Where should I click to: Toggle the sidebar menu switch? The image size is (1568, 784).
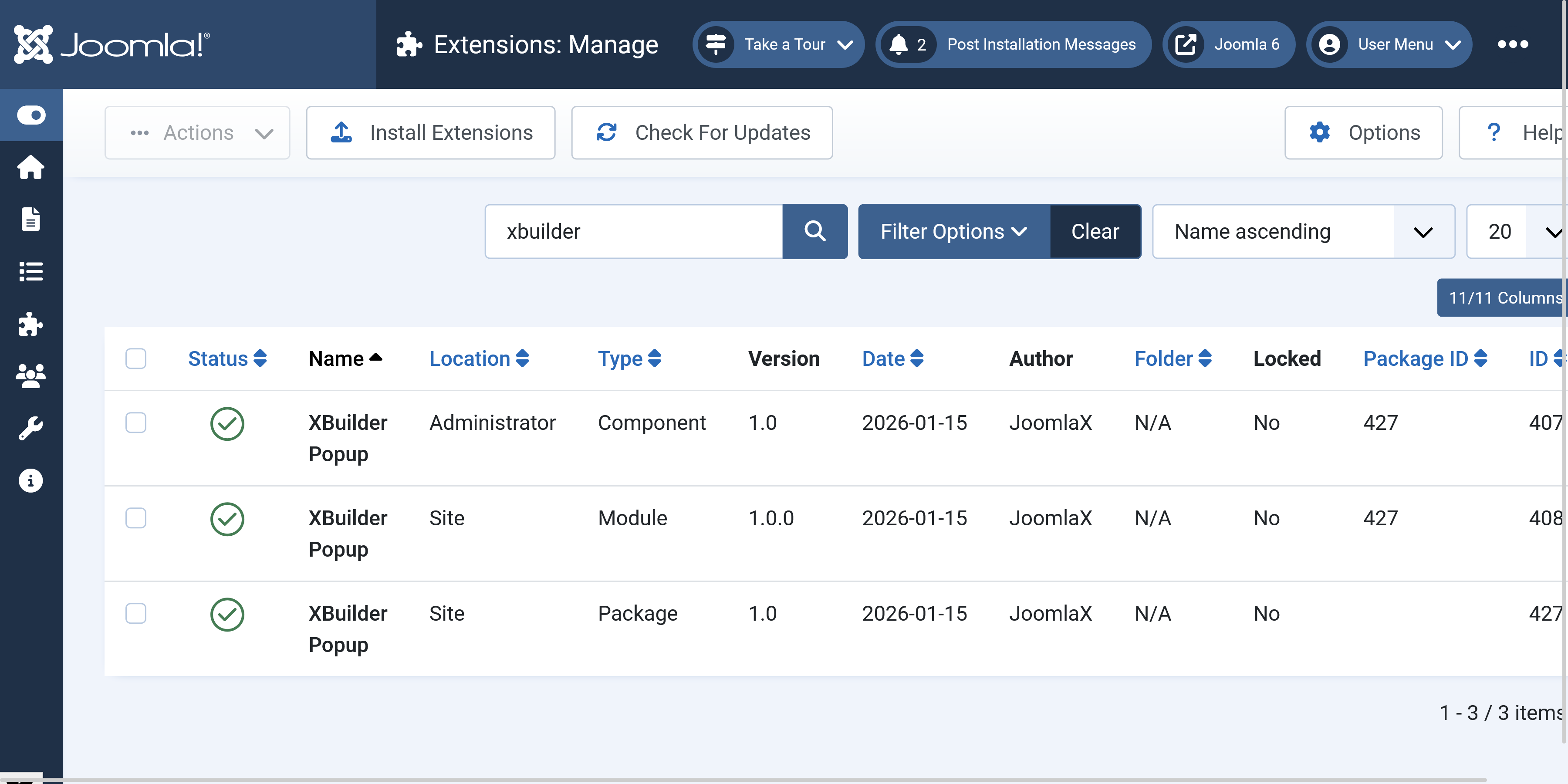tap(31, 115)
